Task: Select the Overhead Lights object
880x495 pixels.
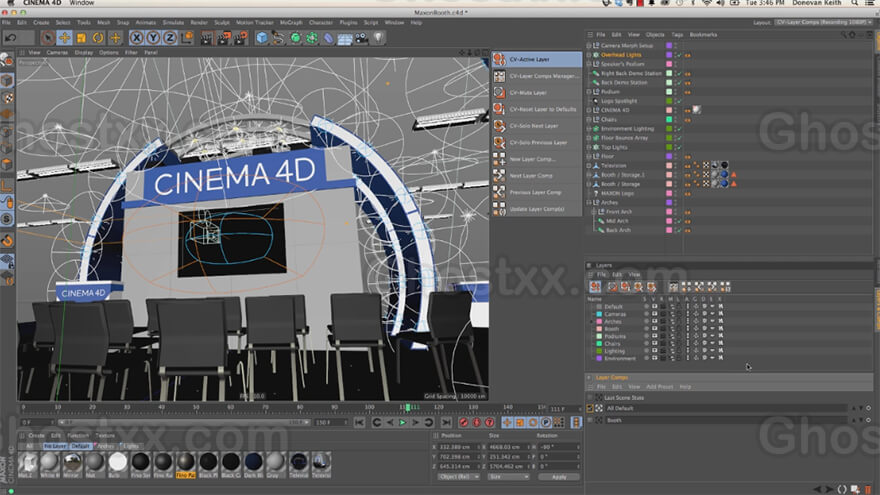Action: [x=621, y=55]
